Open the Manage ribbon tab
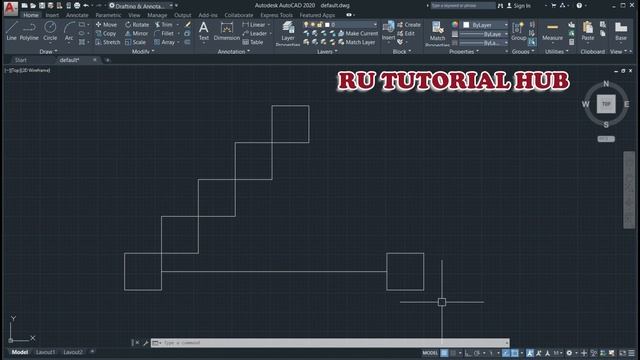 157,15
